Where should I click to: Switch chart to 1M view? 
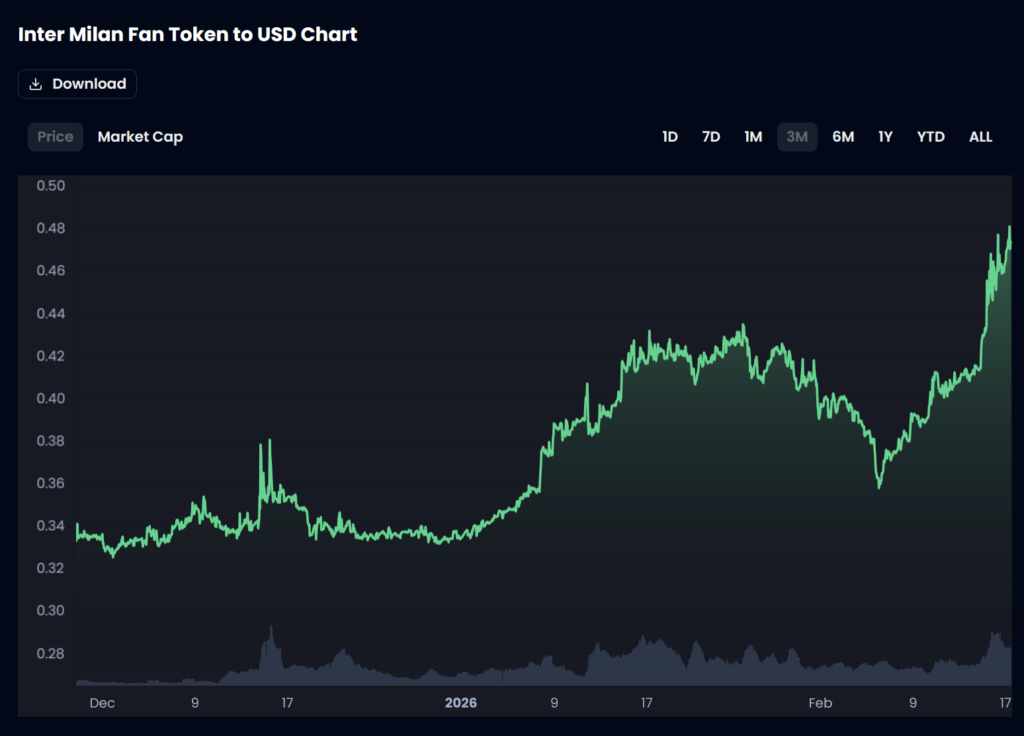point(753,136)
